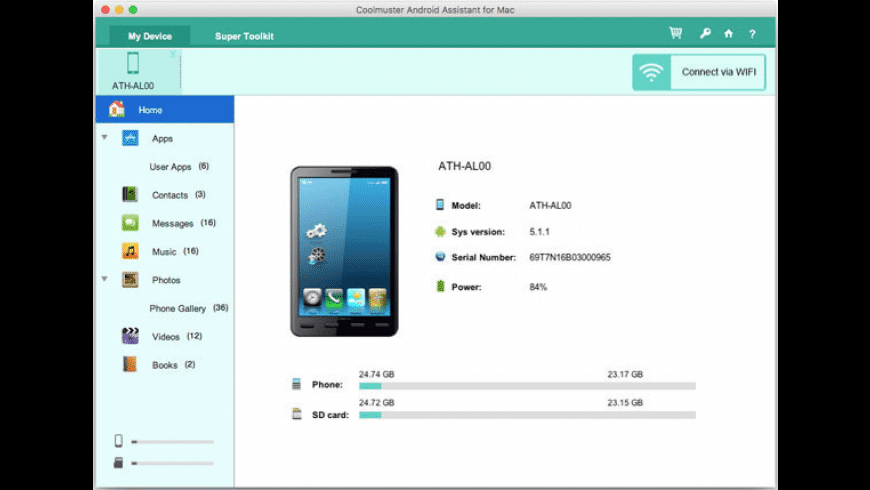Click the Photos picture icon

coord(130,279)
